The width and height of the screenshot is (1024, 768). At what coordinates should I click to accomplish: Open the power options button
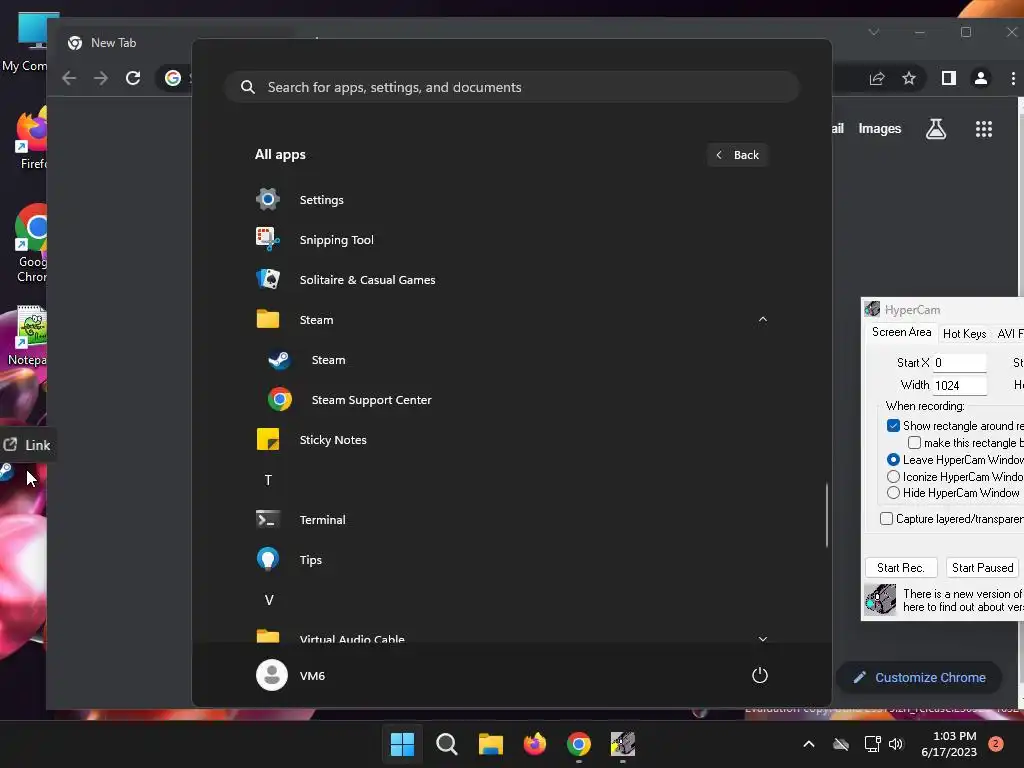pyautogui.click(x=760, y=675)
